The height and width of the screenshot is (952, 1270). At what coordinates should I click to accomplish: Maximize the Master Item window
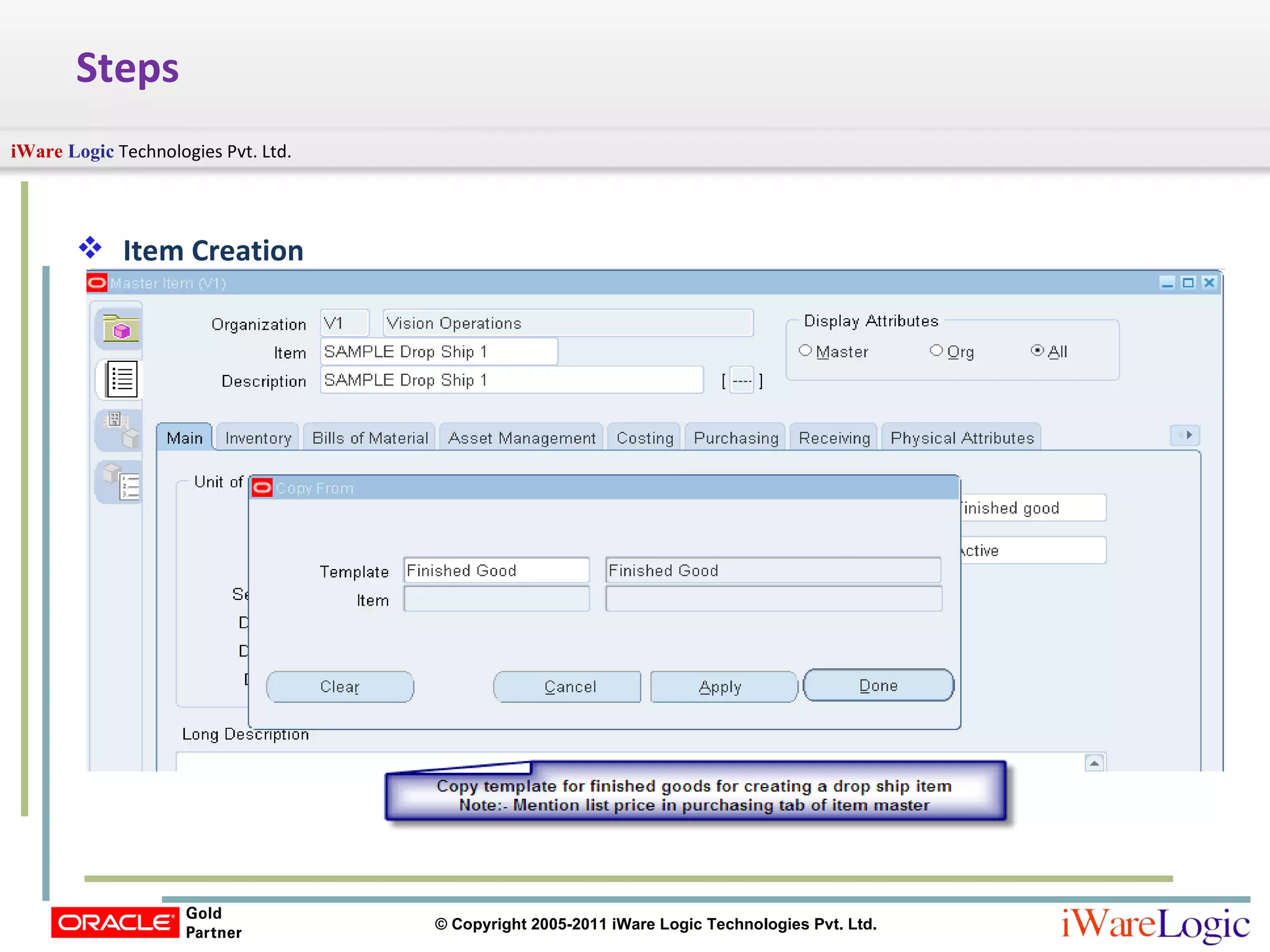(1188, 283)
